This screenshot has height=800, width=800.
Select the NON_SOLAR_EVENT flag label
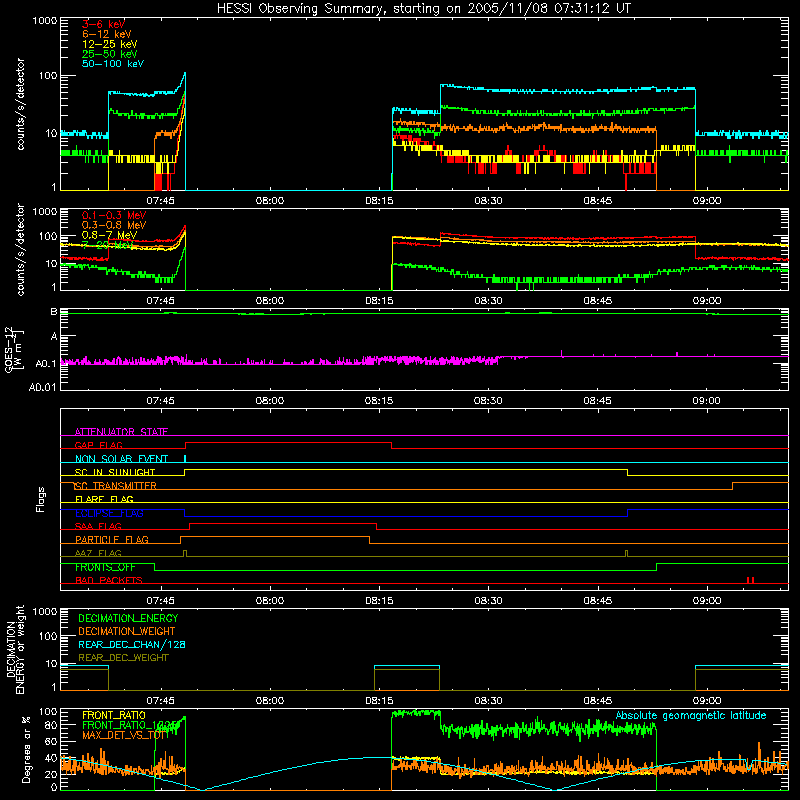click(121, 459)
